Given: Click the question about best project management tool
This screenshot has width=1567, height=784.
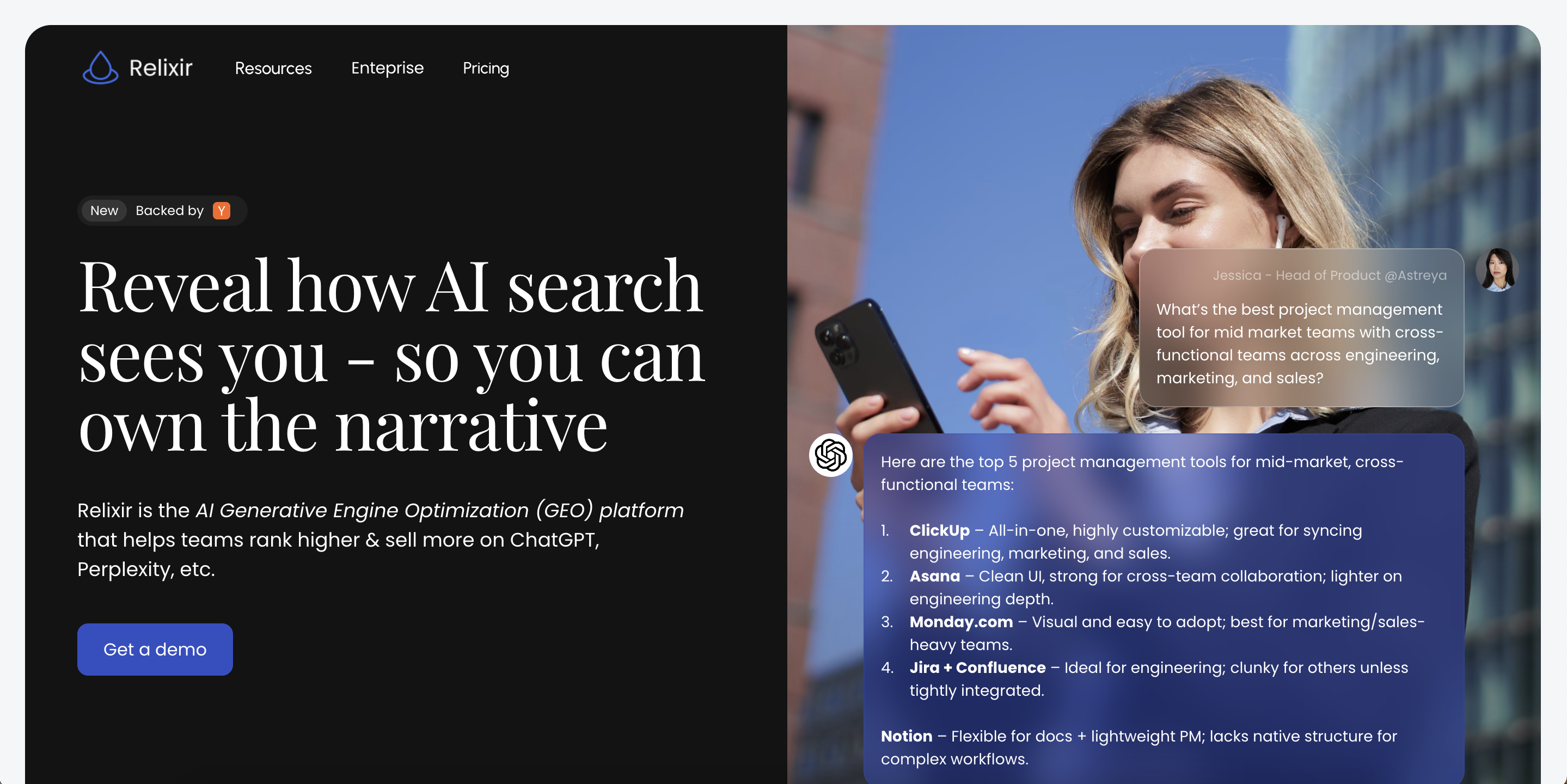Looking at the screenshot, I should pos(1299,344).
